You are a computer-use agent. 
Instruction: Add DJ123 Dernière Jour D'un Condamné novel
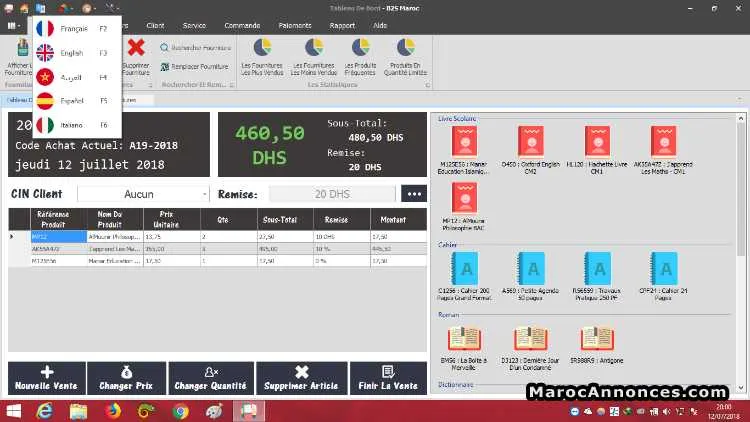click(x=530, y=348)
